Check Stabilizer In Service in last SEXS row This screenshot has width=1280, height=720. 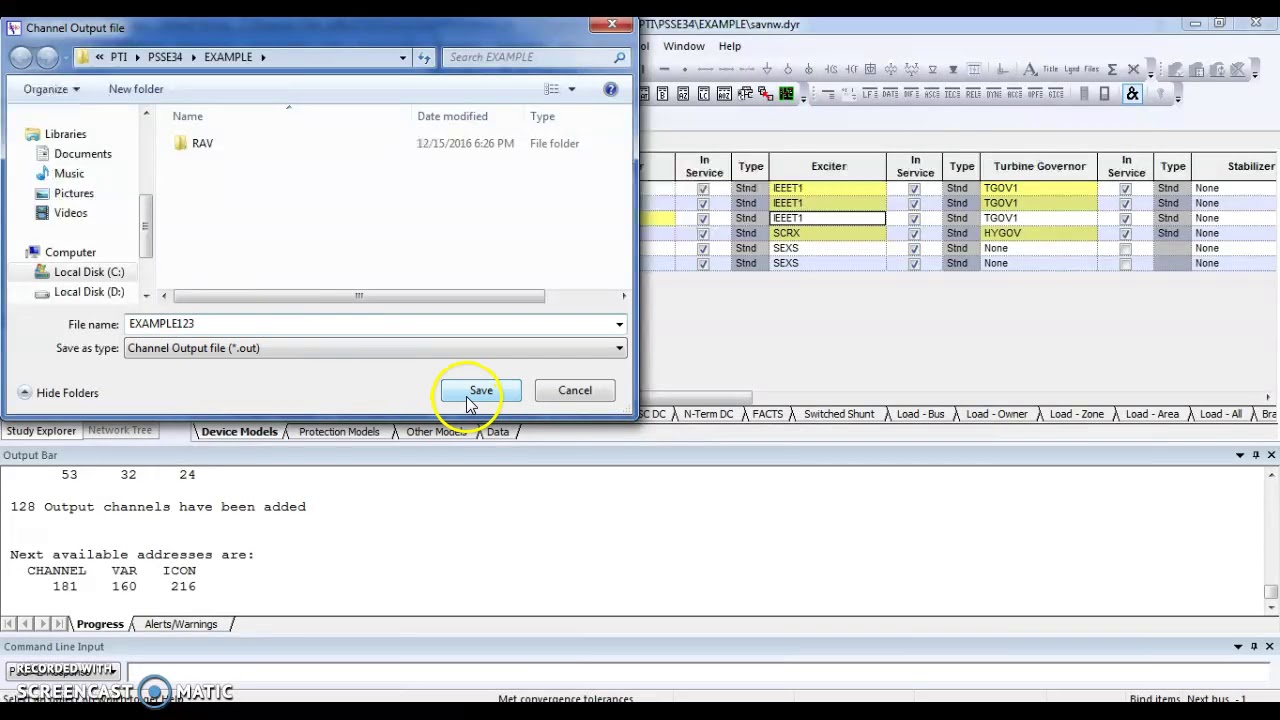1125,263
